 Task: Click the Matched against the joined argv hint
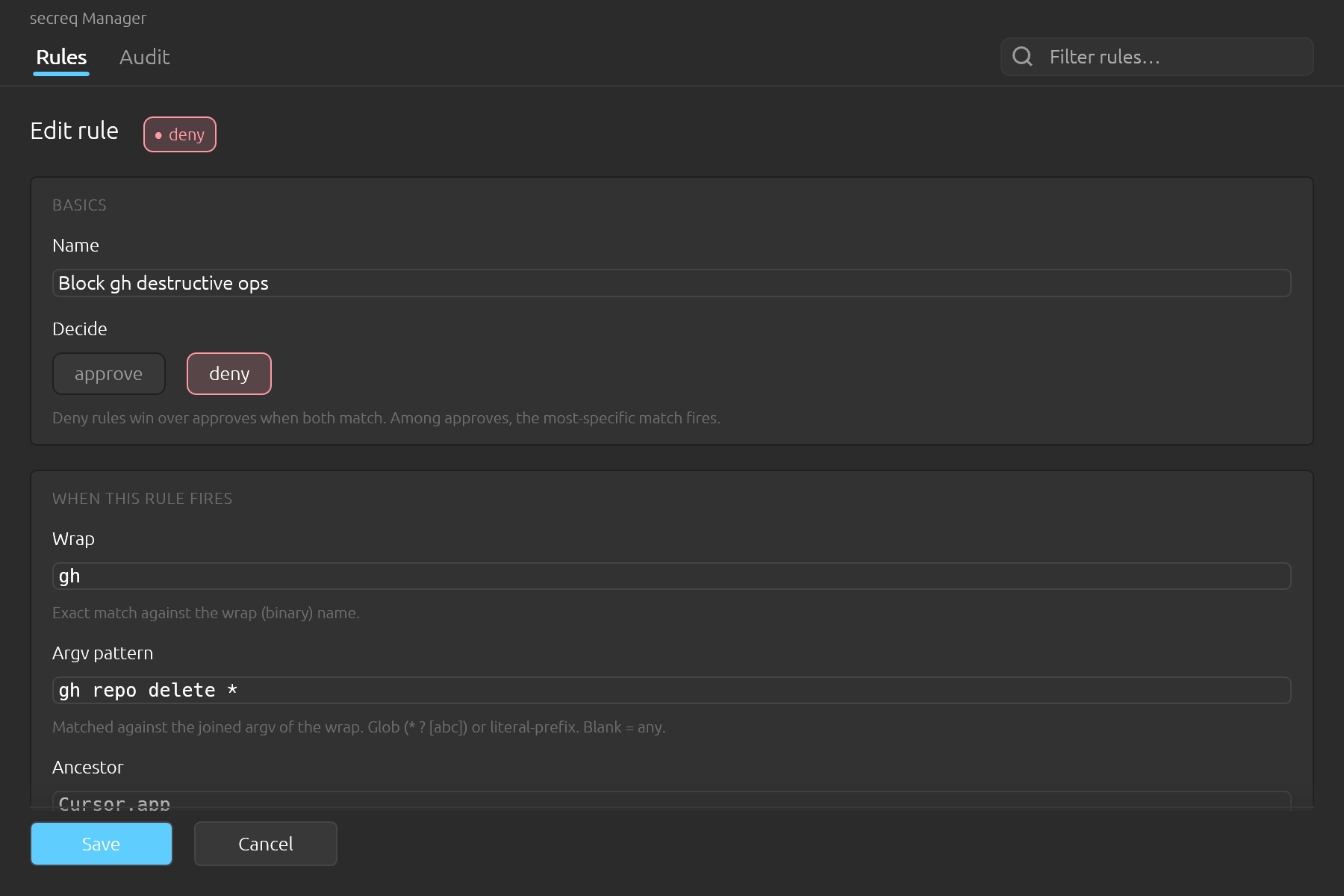pos(358,727)
